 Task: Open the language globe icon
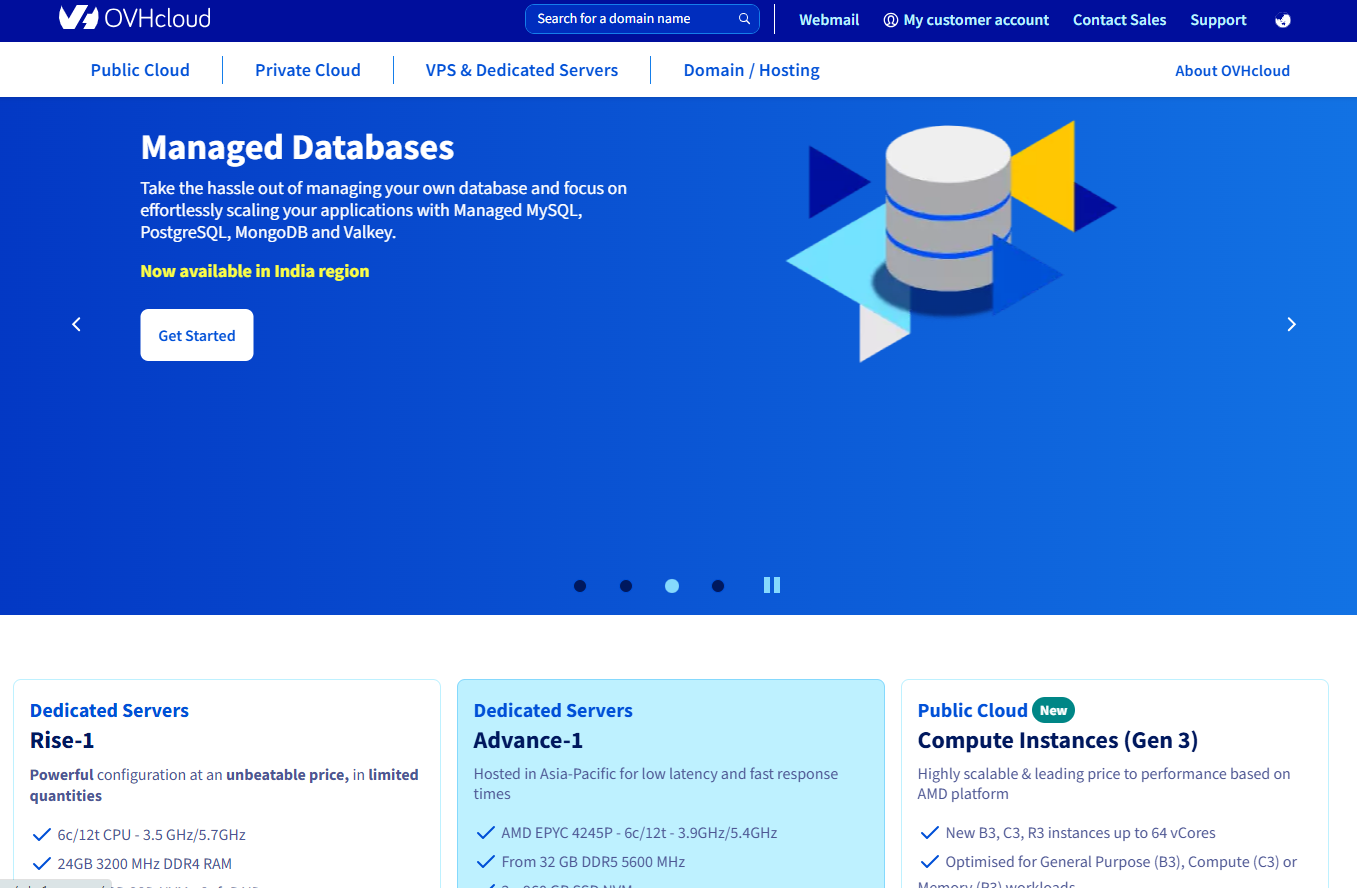pos(1284,20)
